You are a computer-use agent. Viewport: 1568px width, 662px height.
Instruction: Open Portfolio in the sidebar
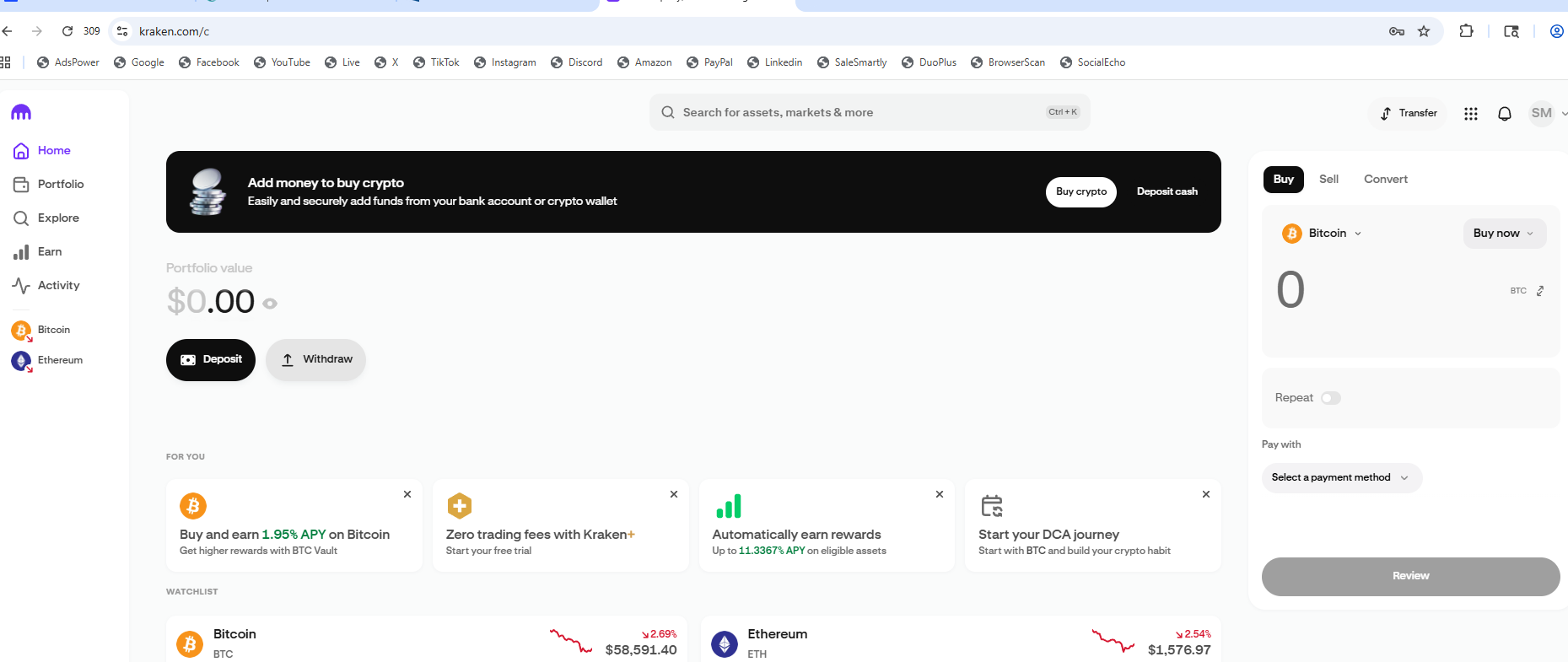49,185
